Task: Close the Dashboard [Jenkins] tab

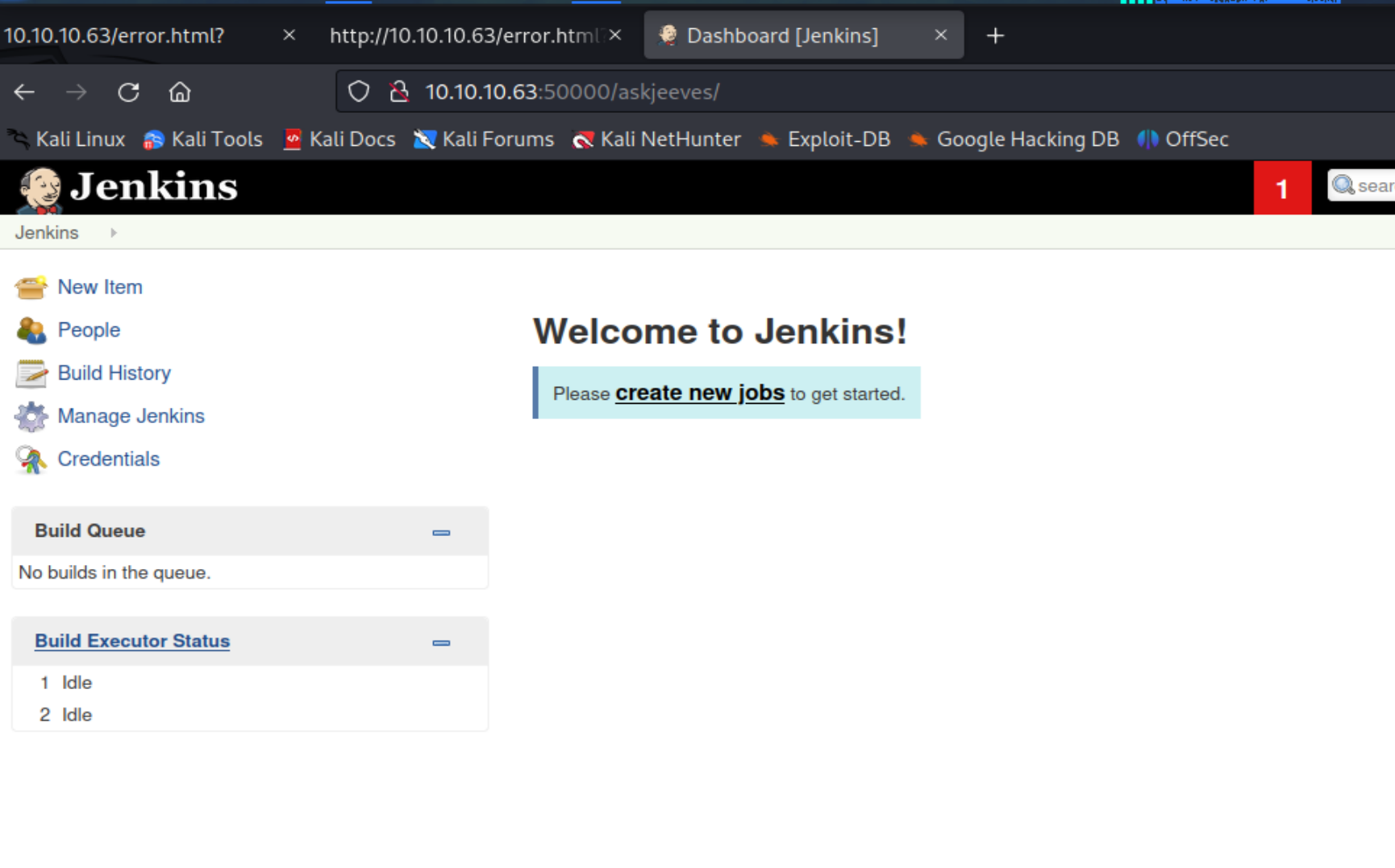Action: 940,35
